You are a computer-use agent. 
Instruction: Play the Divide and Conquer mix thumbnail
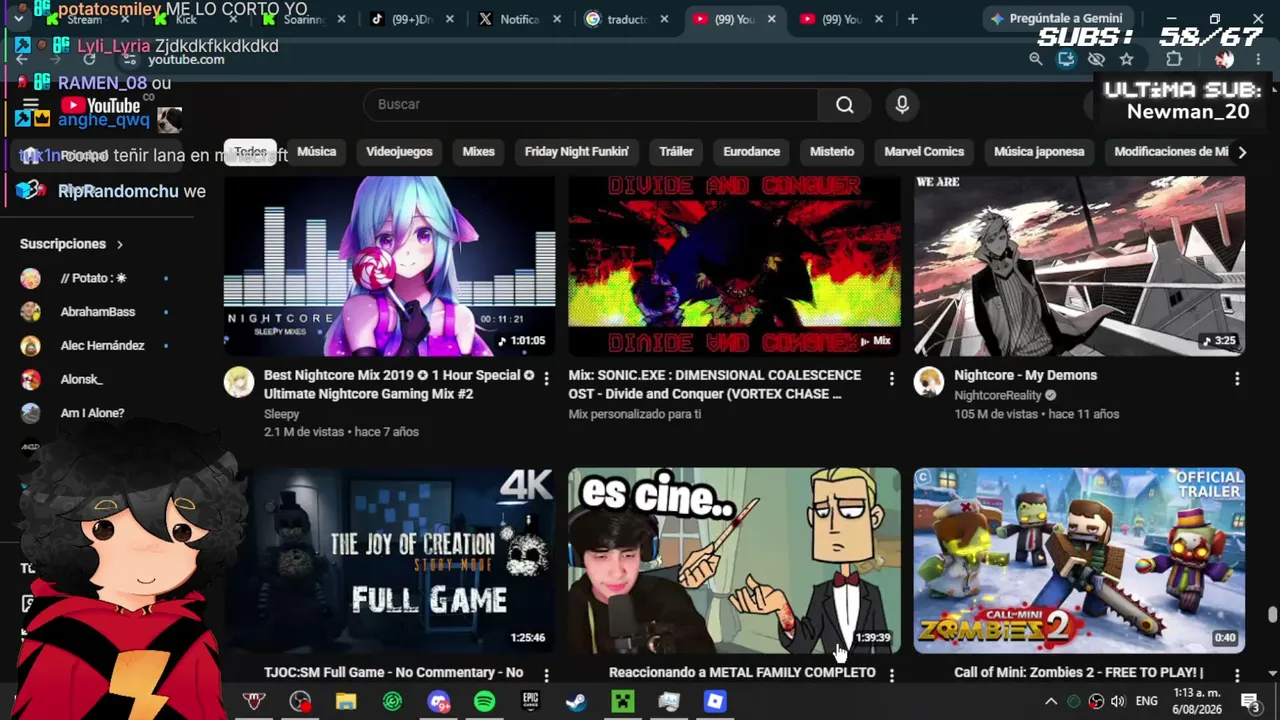[734, 266]
